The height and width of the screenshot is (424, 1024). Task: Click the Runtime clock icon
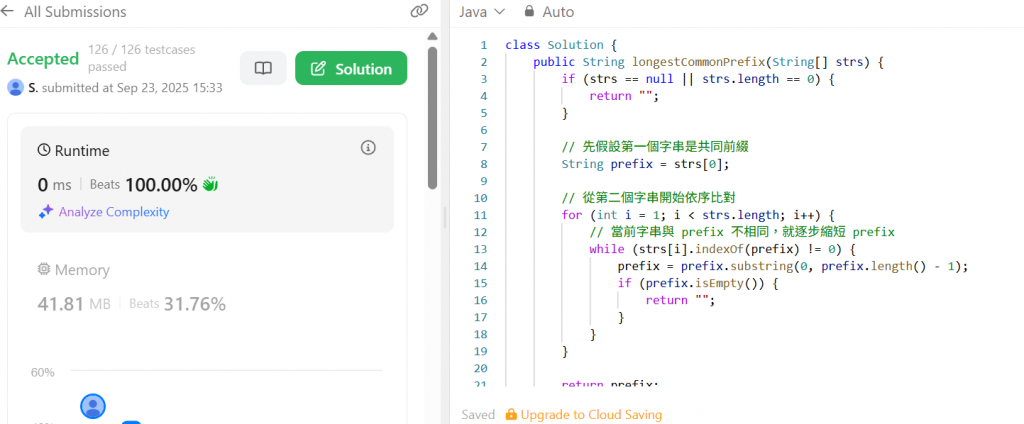tap(44, 151)
